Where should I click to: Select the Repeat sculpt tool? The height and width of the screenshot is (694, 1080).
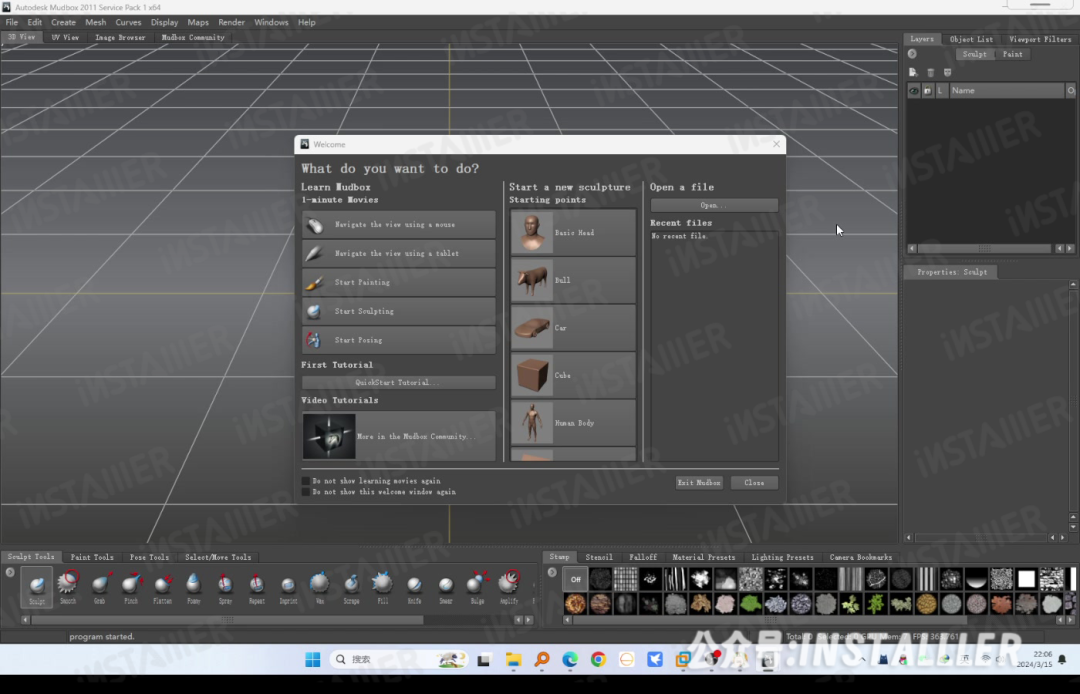click(x=256, y=587)
